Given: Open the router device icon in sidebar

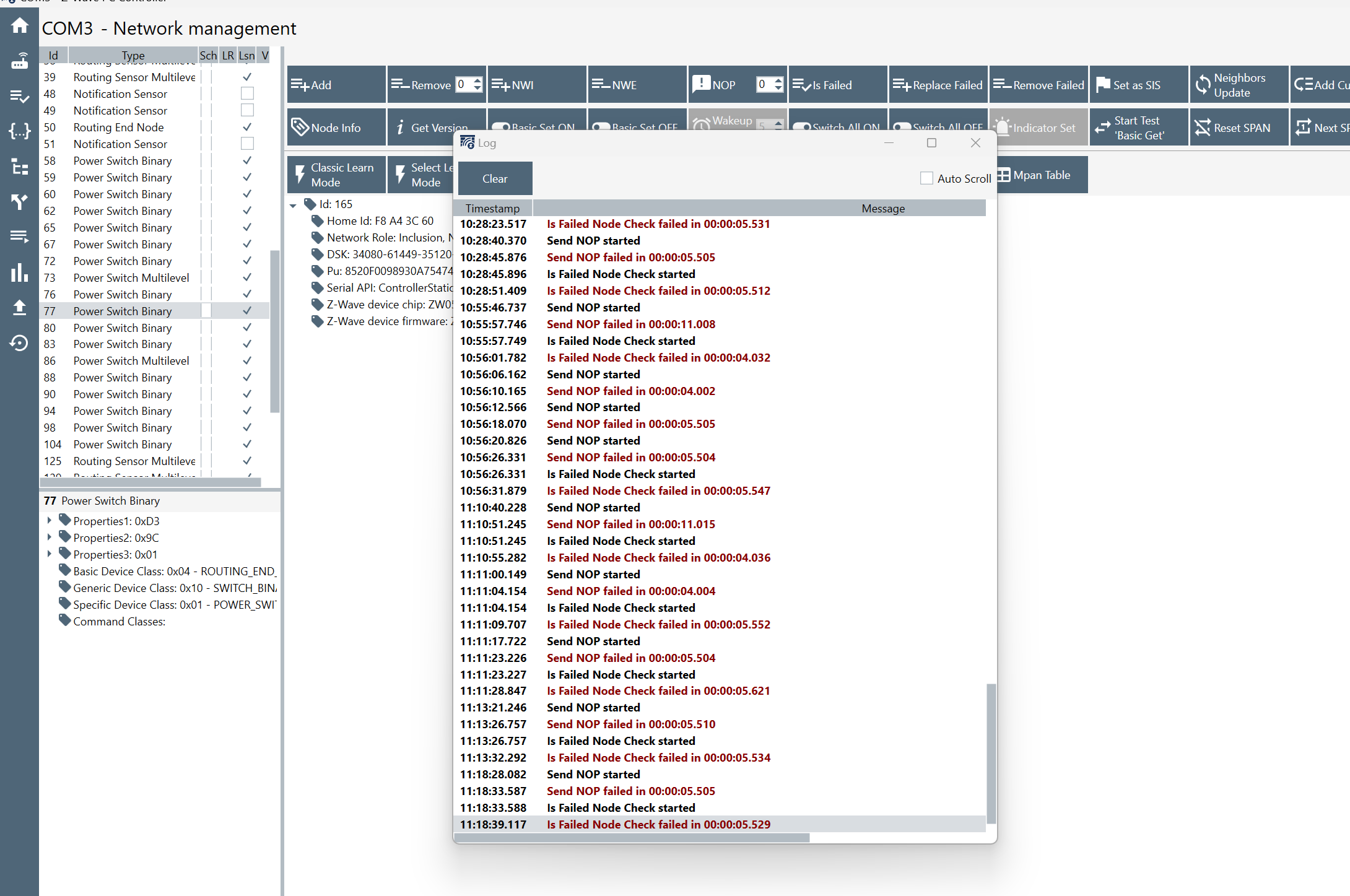Looking at the screenshot, I should tap(19, 61).
